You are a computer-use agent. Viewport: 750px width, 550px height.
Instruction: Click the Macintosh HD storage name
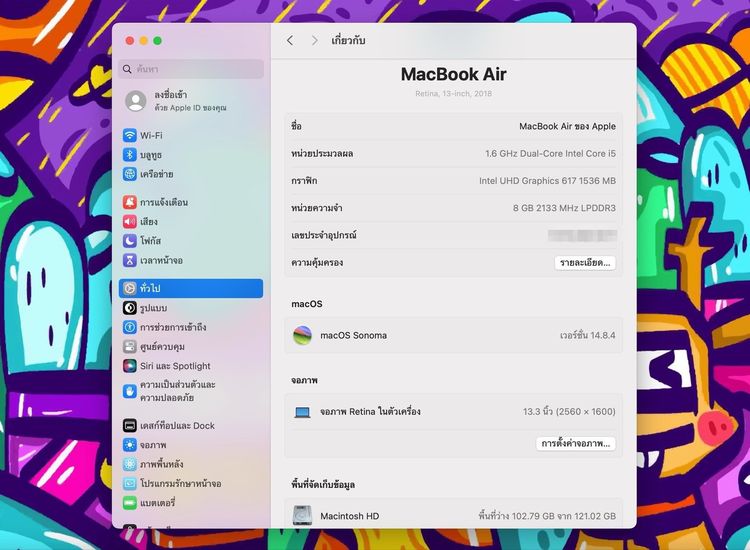click(350, 516)
